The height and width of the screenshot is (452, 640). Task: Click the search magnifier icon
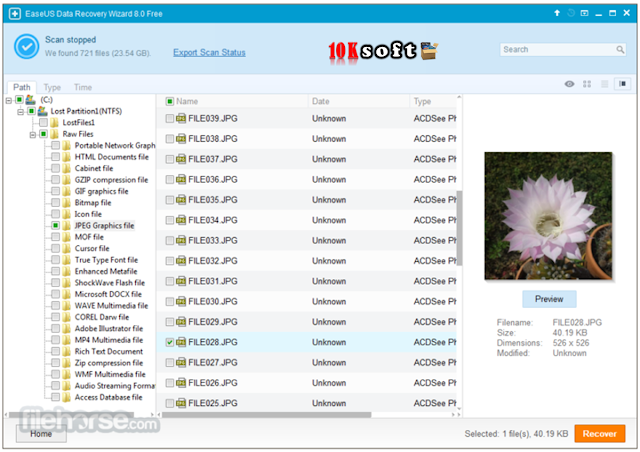coord(620,50)
